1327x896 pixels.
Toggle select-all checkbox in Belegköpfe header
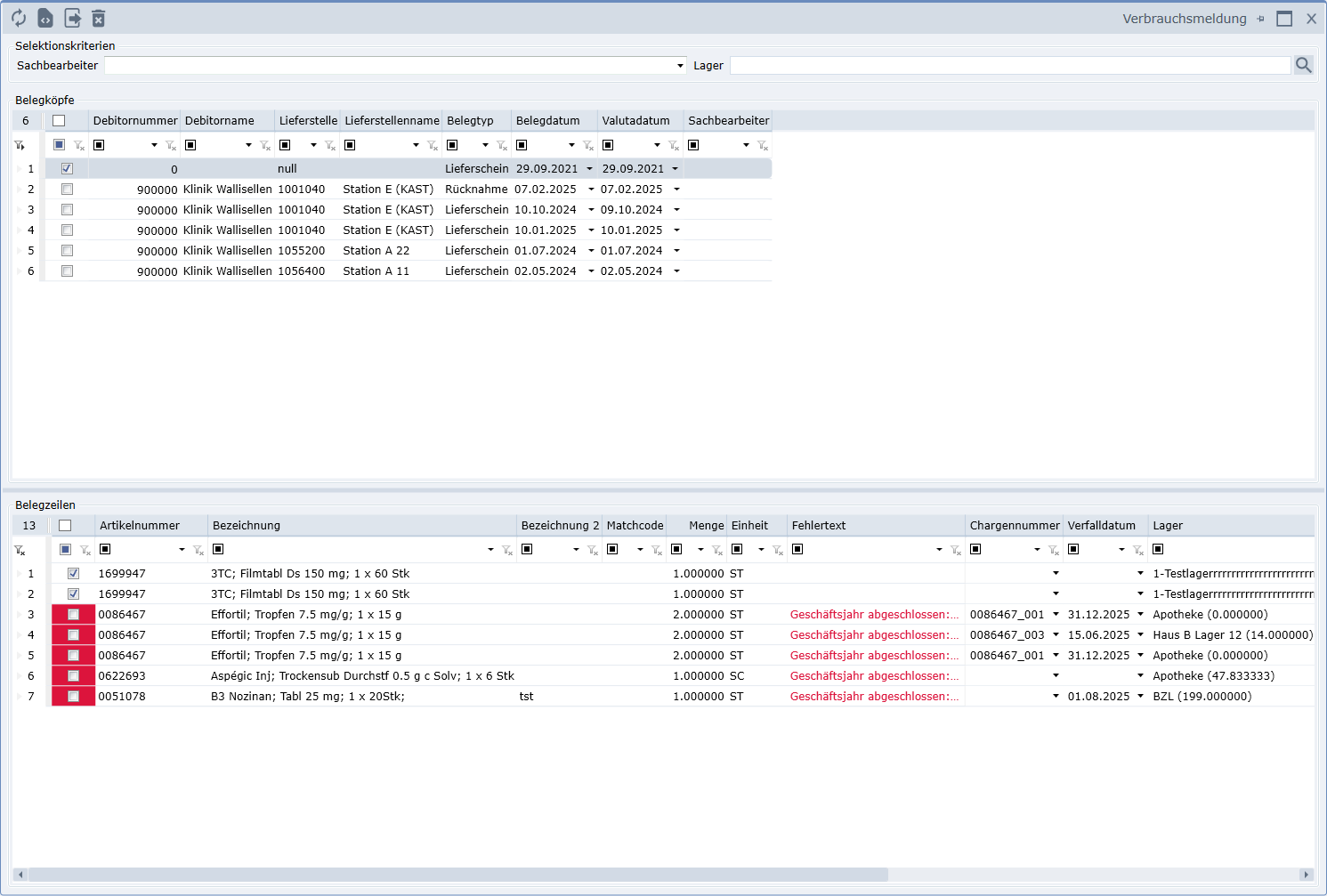[x=59, y=121]
